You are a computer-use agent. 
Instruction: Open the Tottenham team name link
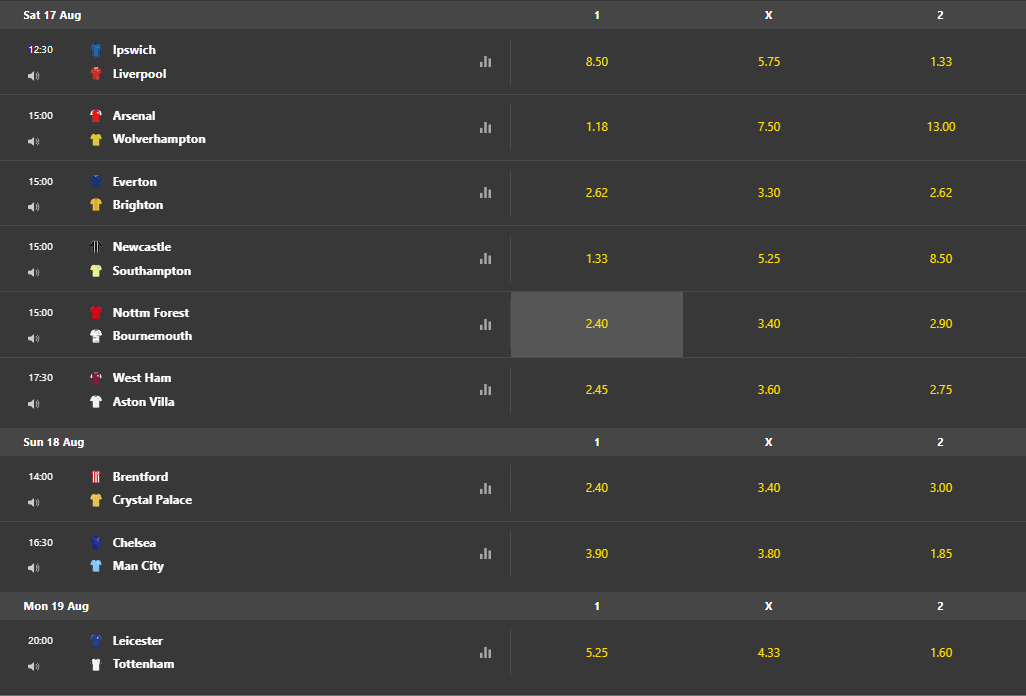click(143, 663)
